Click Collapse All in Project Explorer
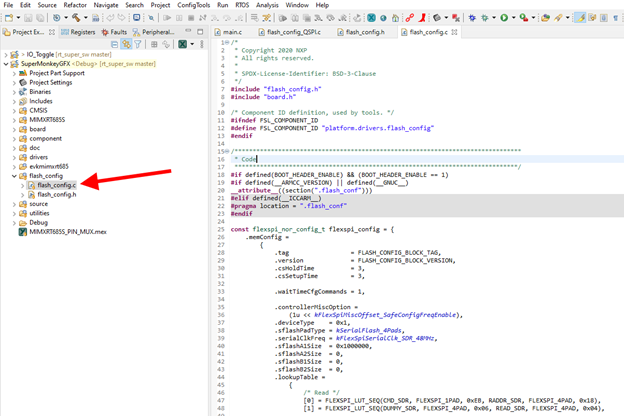This screenshot has width=624, height=416. (x=115, y=45)
